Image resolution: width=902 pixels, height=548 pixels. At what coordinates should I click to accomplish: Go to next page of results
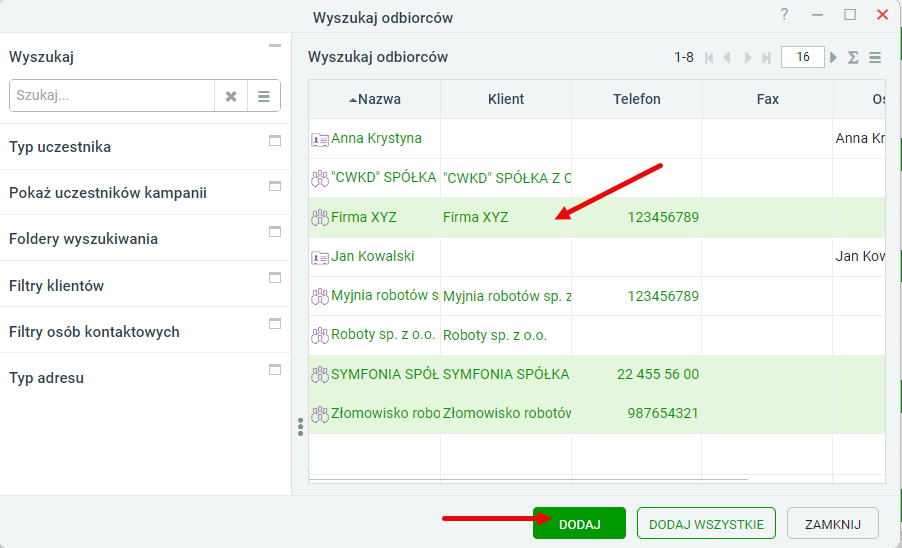point(747,58)
